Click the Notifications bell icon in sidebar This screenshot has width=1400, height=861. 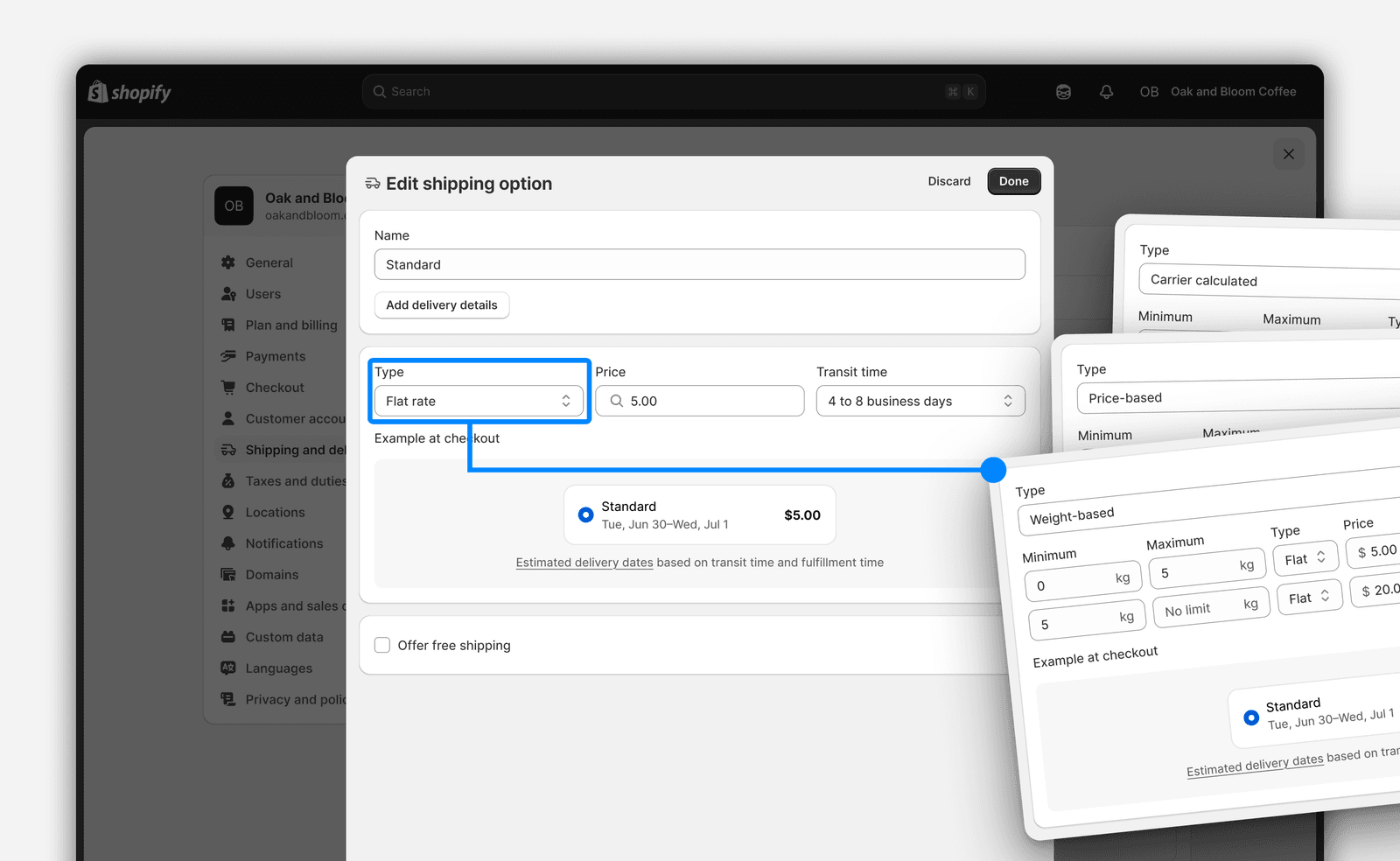(x=228, y=543)
